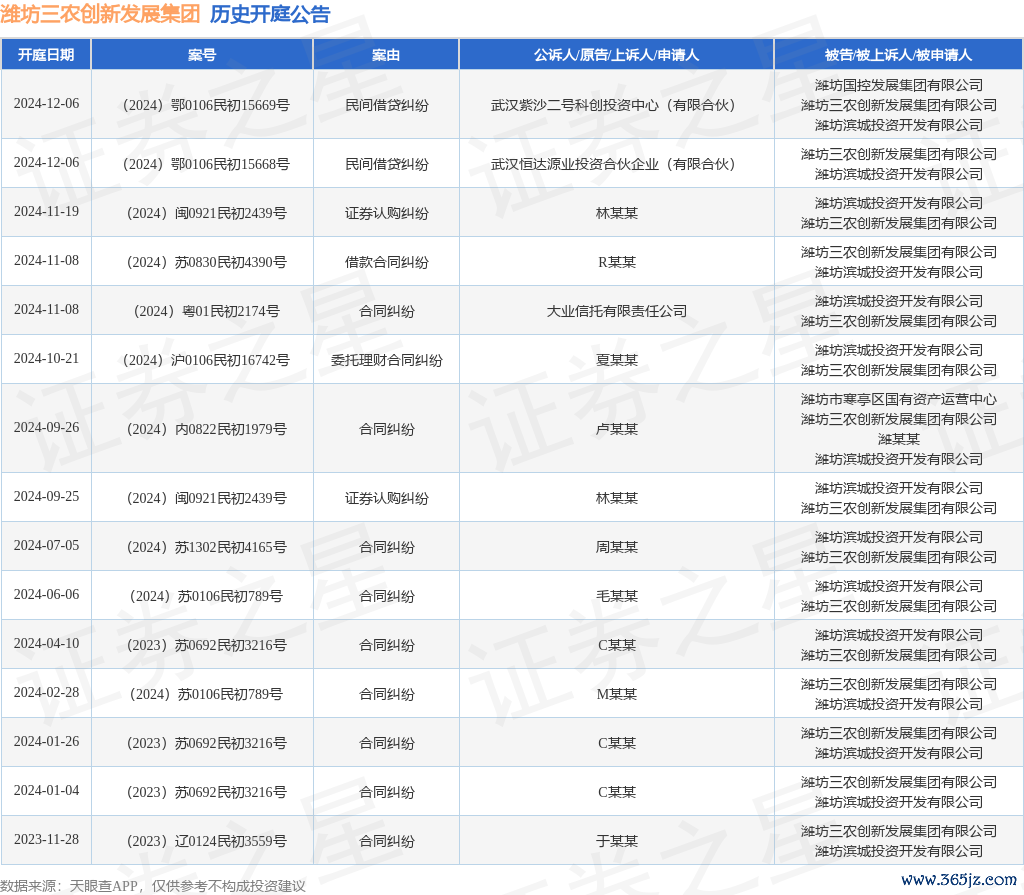Image resolution: width=1024 pixels, height=895 pixels.
Task: Click the 潍坊三农创新发展集团 title text
Action: pos(101,14)
